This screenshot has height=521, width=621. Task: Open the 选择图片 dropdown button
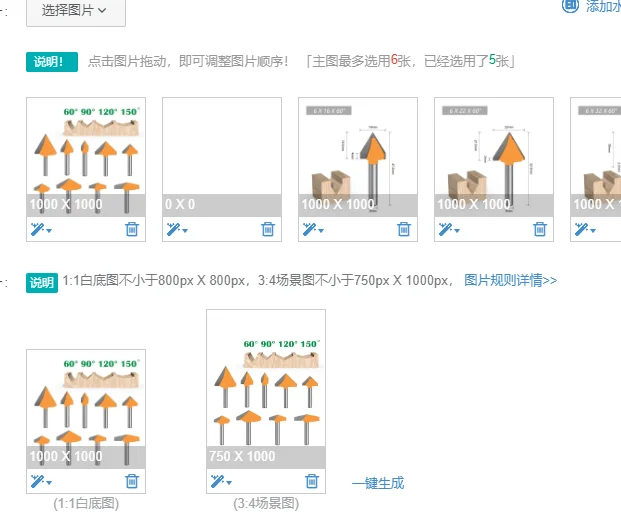[76, 11]
